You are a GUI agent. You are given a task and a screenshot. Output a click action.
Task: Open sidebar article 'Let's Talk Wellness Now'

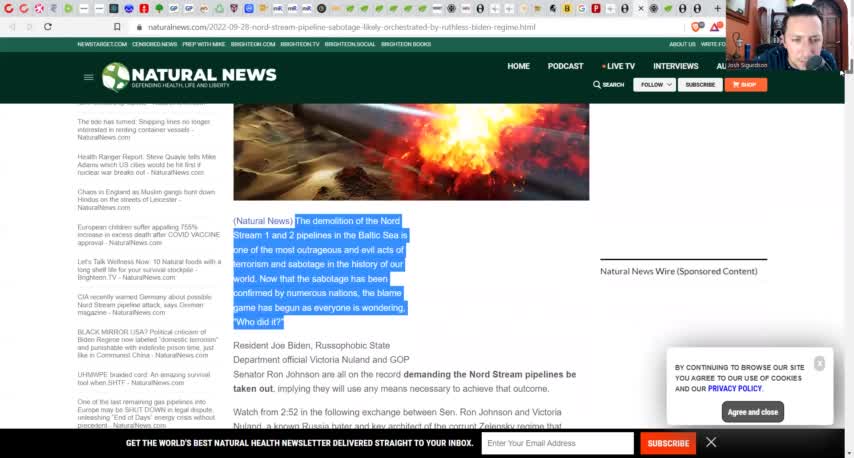[x=149, y=270]
